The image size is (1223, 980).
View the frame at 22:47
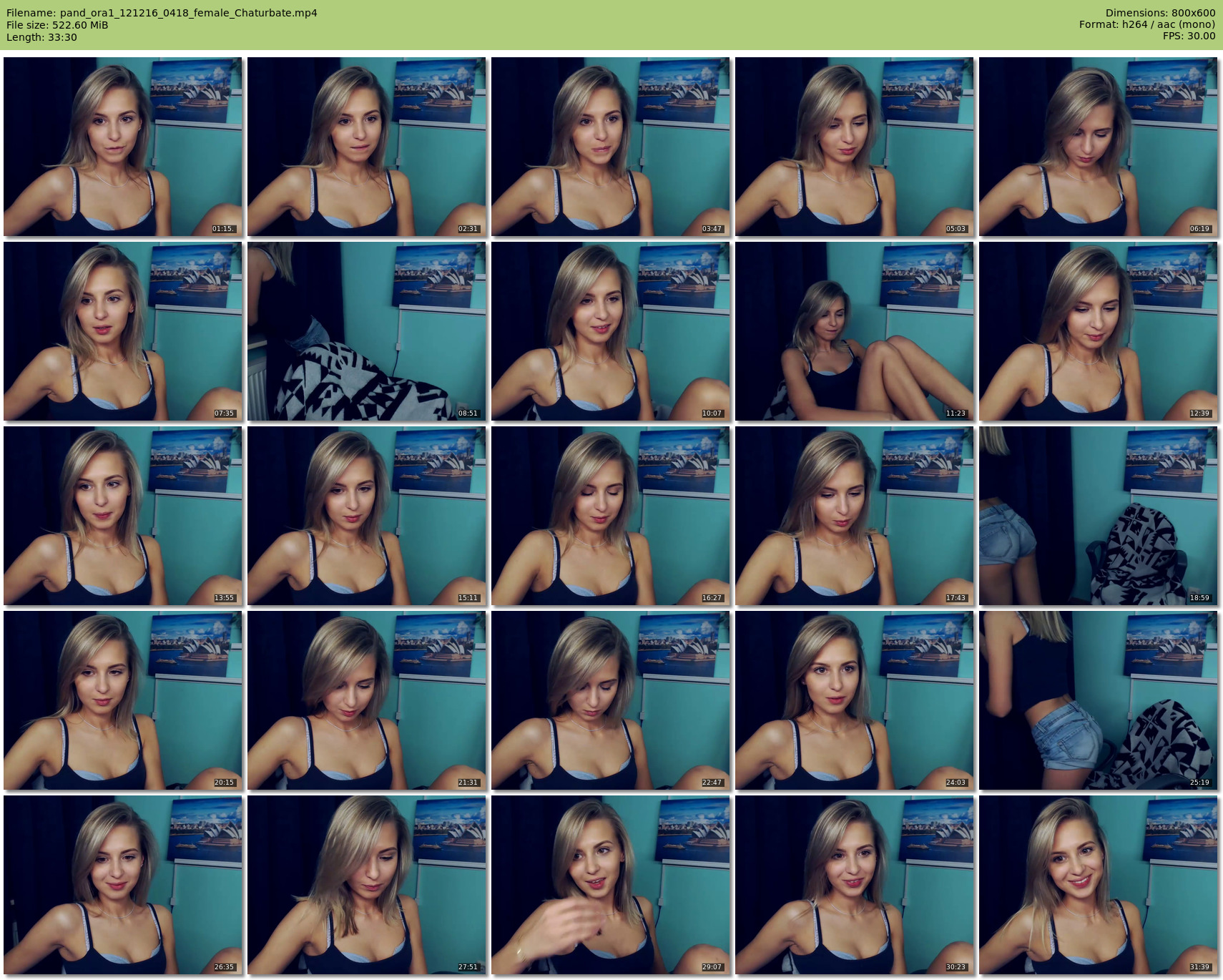click(x=611, y=700)
